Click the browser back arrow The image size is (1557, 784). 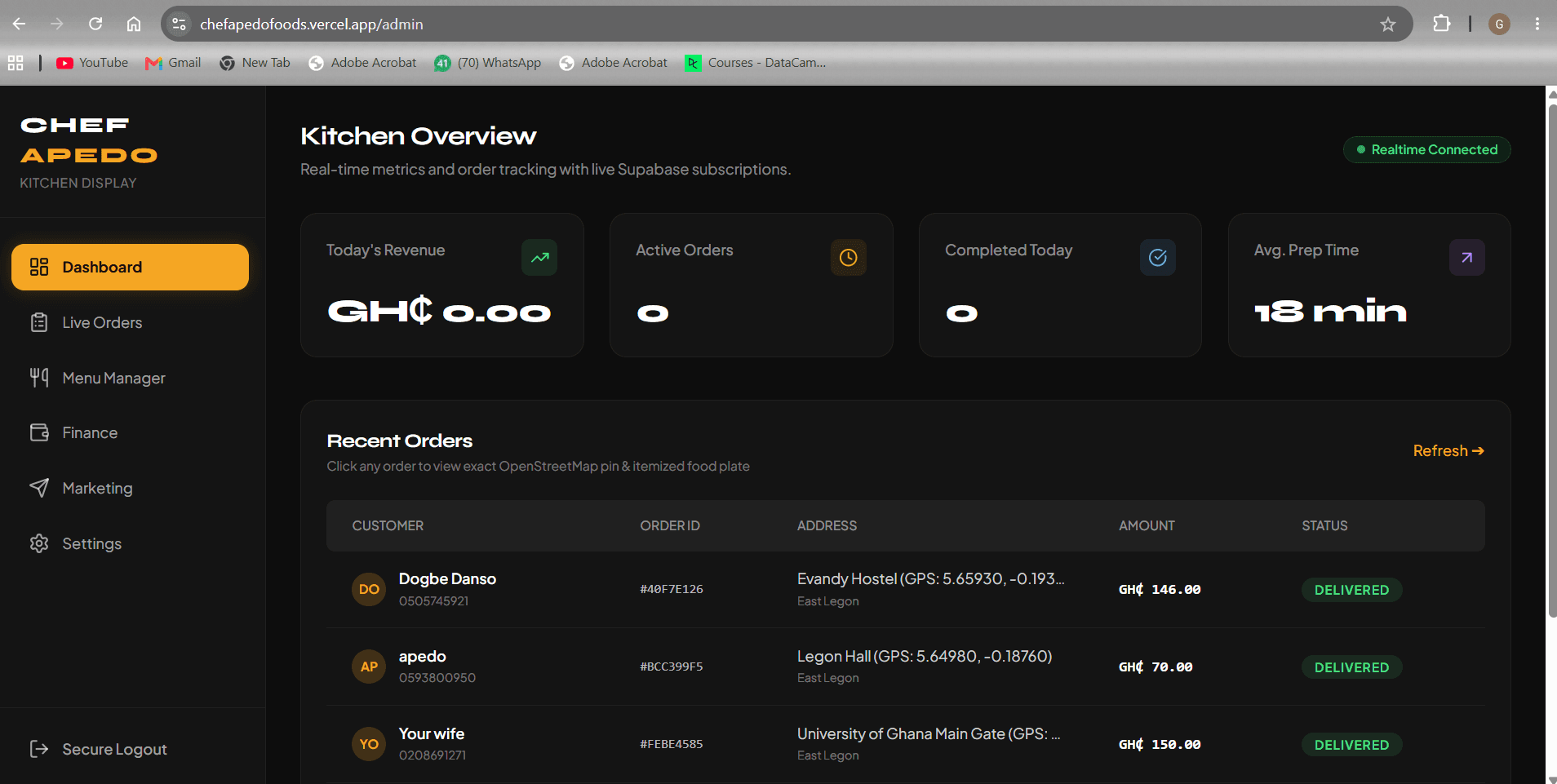point(19,24)
